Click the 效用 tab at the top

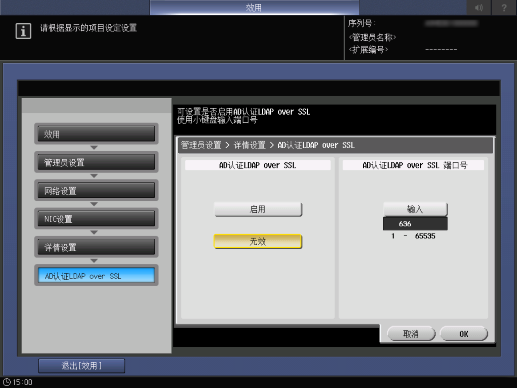pos(254,7)
